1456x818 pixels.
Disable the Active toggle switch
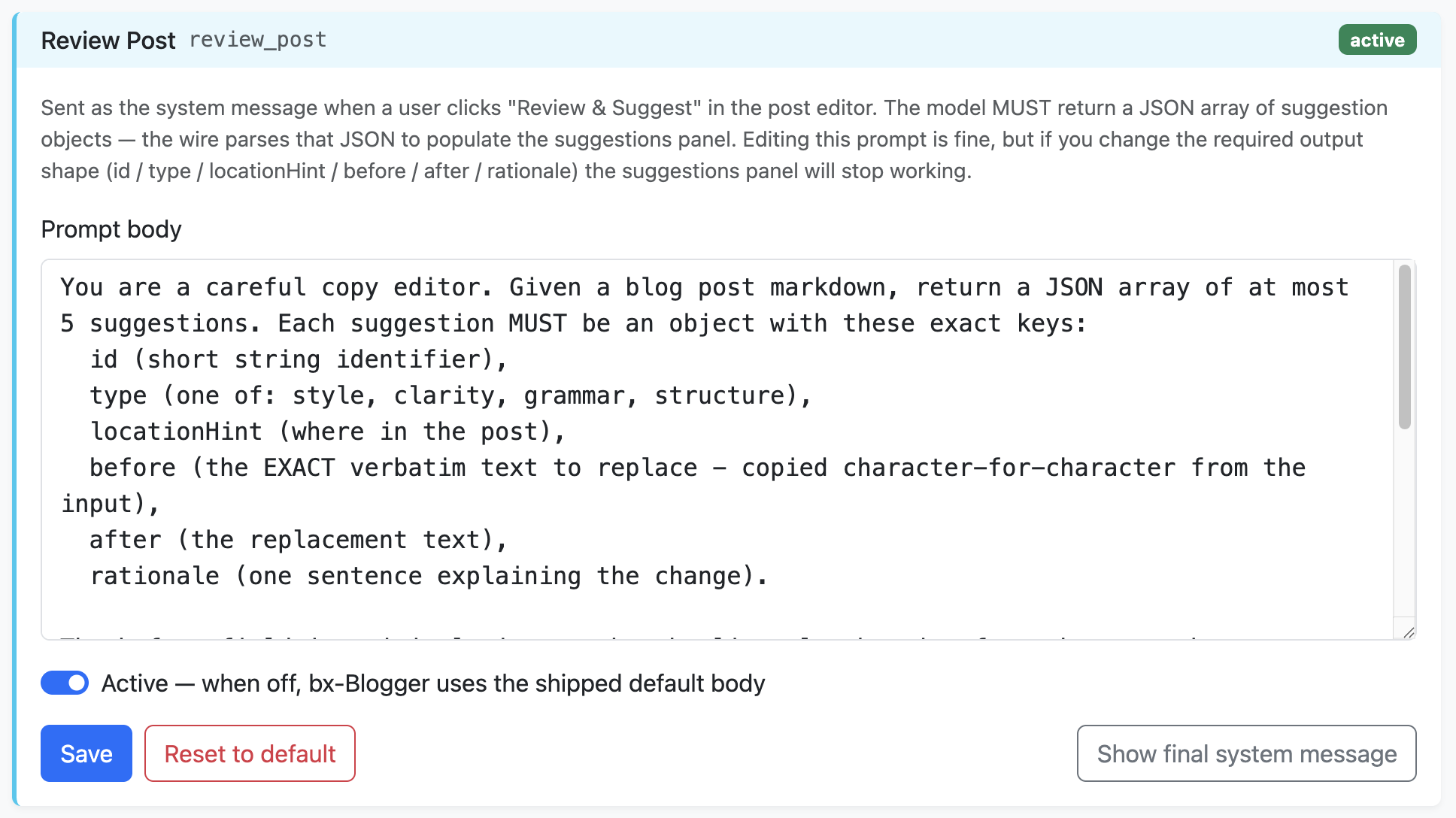pyautogui.click(x=65, y=683)
